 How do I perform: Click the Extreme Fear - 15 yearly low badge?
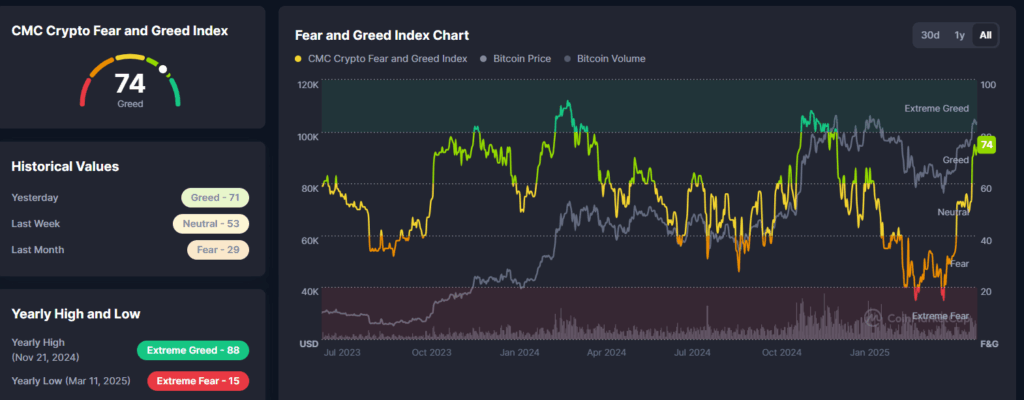point(198,380)
